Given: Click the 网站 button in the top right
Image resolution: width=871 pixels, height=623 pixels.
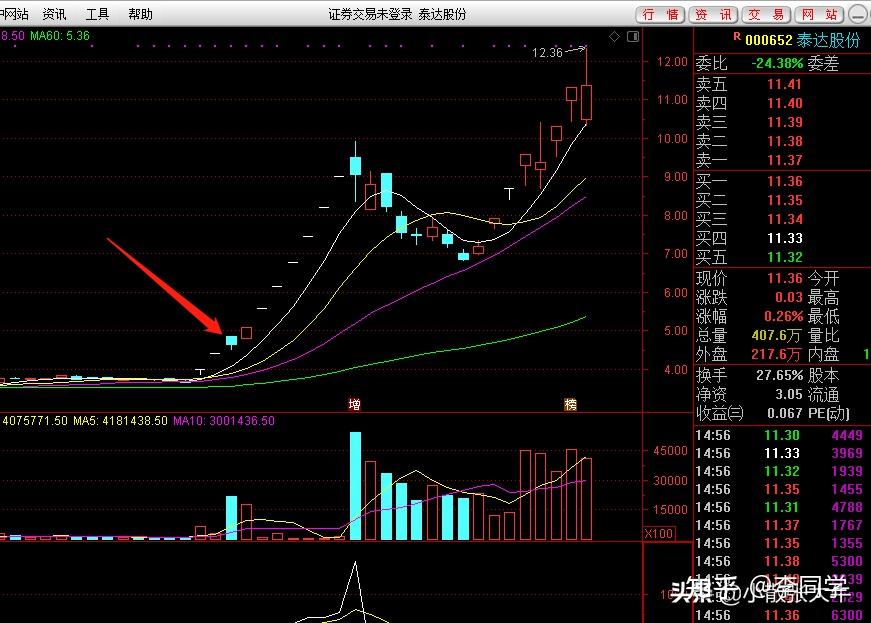Looking at the screenshot, I should (x=819, y=15).
